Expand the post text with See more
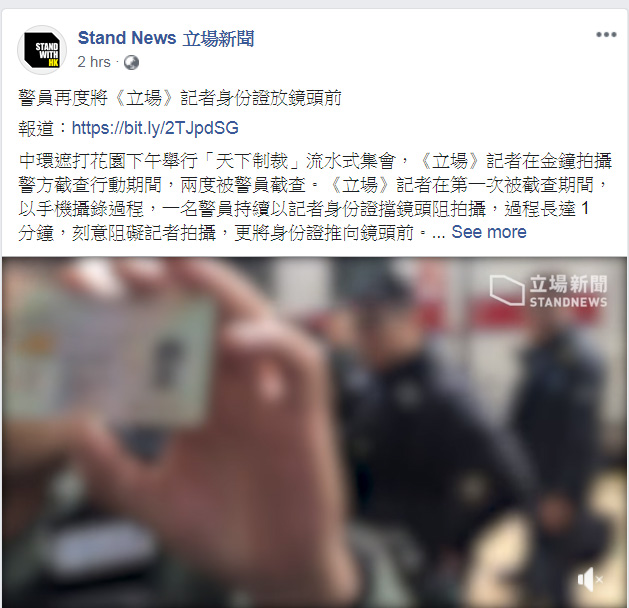This screenshot has width=629, height=608. [x=489, y=232]
